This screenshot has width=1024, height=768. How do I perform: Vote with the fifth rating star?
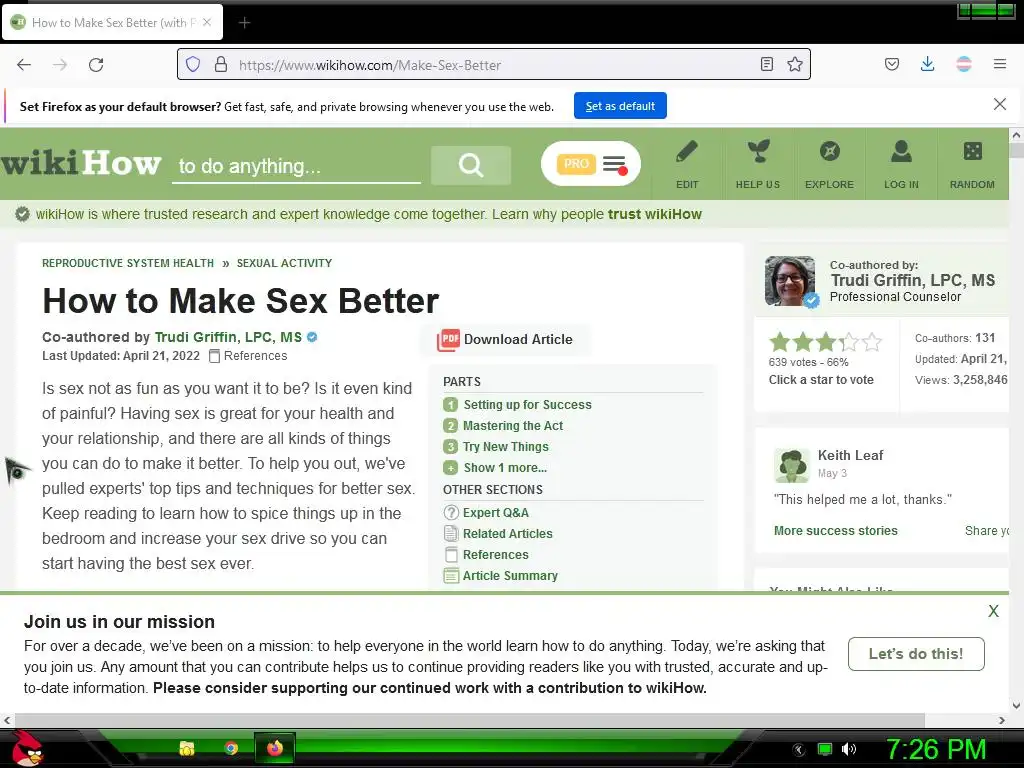(x=872, y=342)
